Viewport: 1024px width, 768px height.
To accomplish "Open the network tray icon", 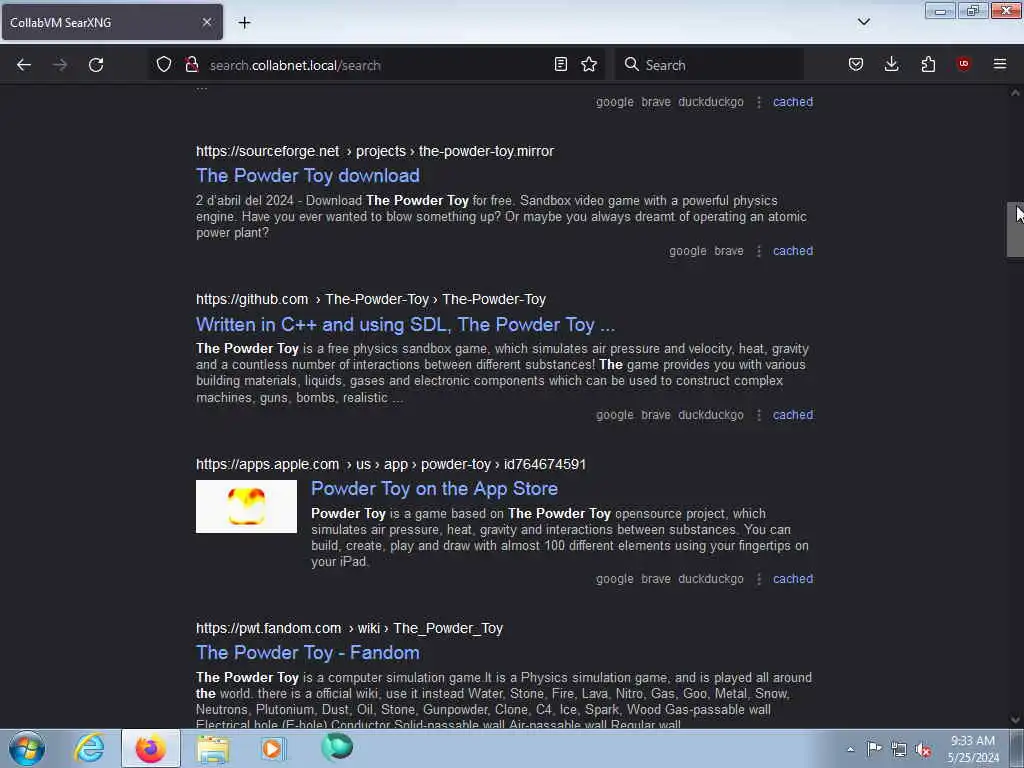I will point(899,750).
